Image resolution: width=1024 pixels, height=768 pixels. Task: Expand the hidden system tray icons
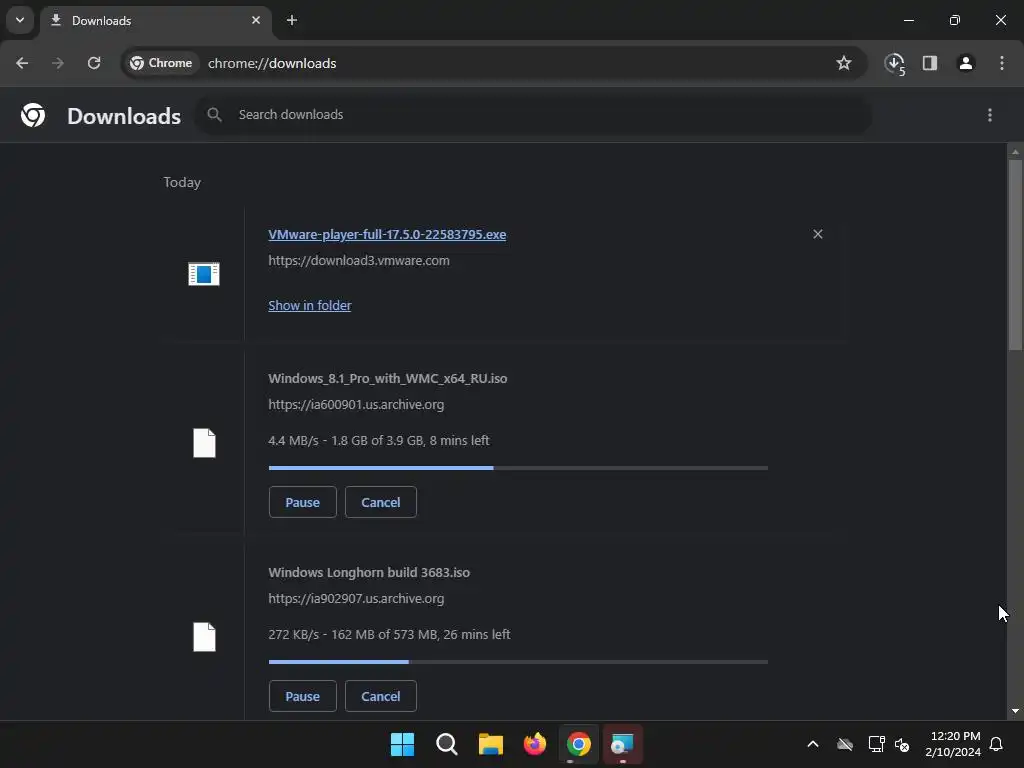(813, 744)
